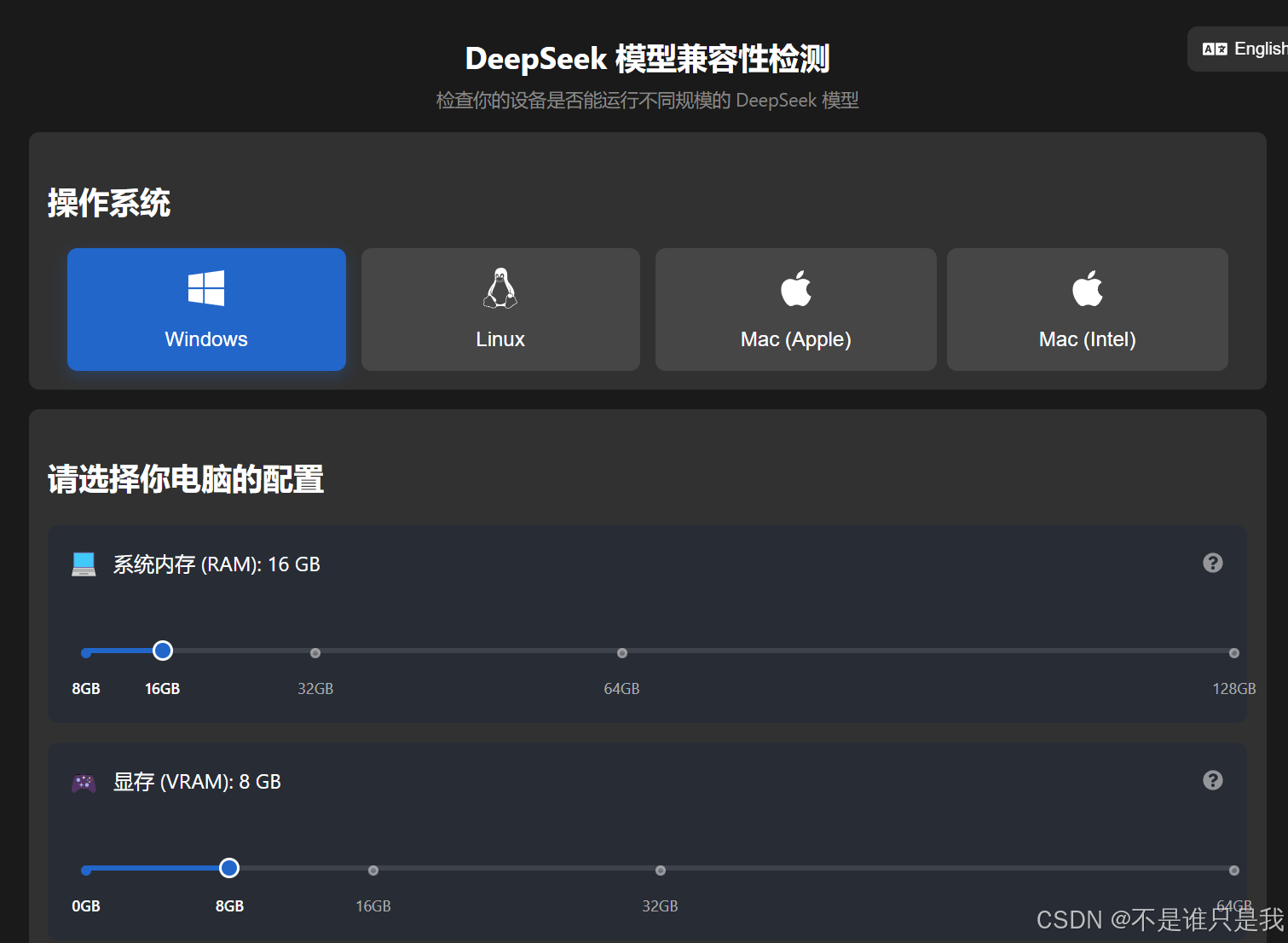Viewport: 1288px width, 943px height.
Task: Click the '操作系统' section heading
Action: coord(109,203)
